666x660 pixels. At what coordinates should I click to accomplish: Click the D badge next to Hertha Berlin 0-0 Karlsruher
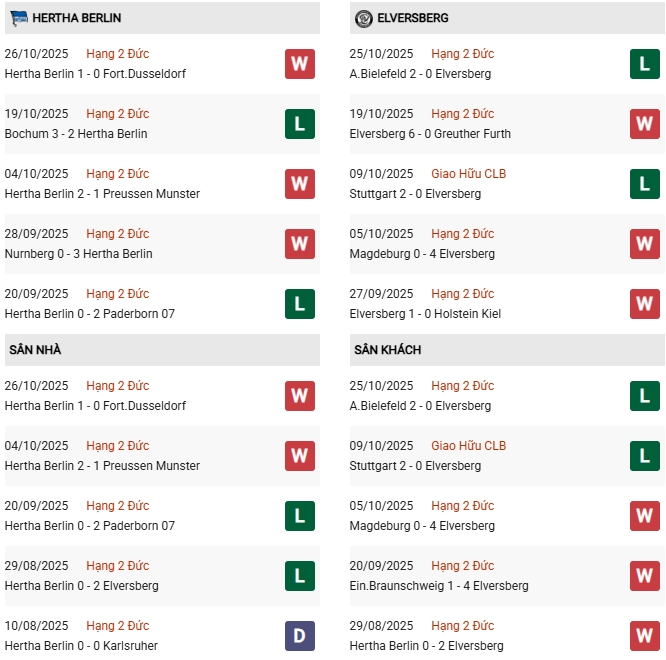pos(299,636)
